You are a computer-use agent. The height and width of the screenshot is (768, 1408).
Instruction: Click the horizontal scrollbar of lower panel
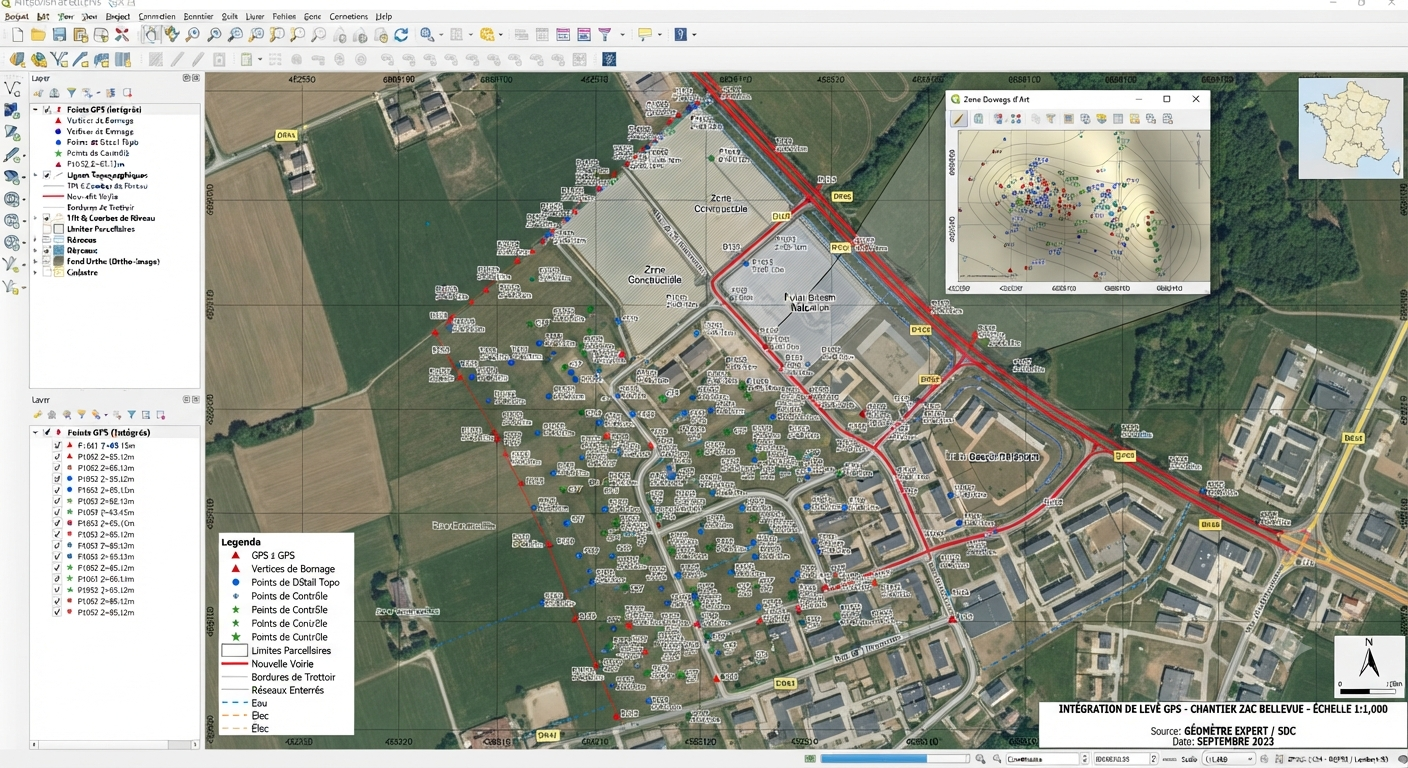point(115,745)
